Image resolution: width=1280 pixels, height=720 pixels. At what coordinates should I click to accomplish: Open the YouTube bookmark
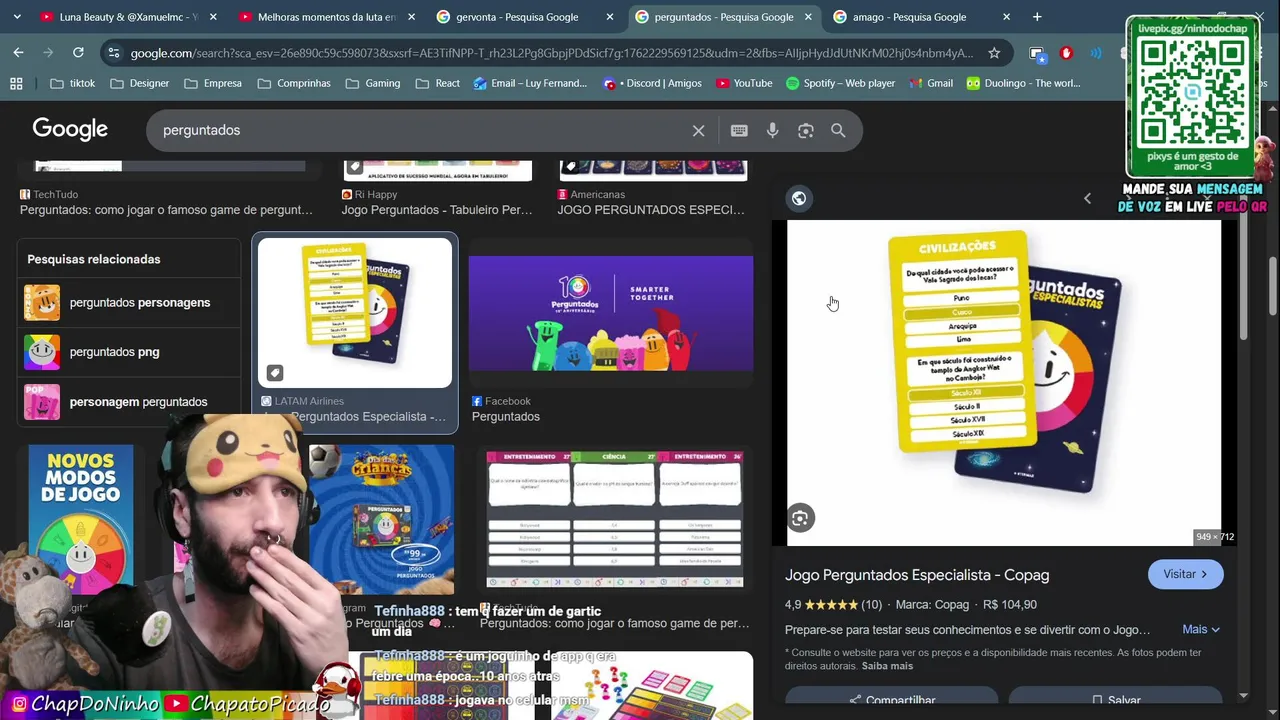(744, 83)
